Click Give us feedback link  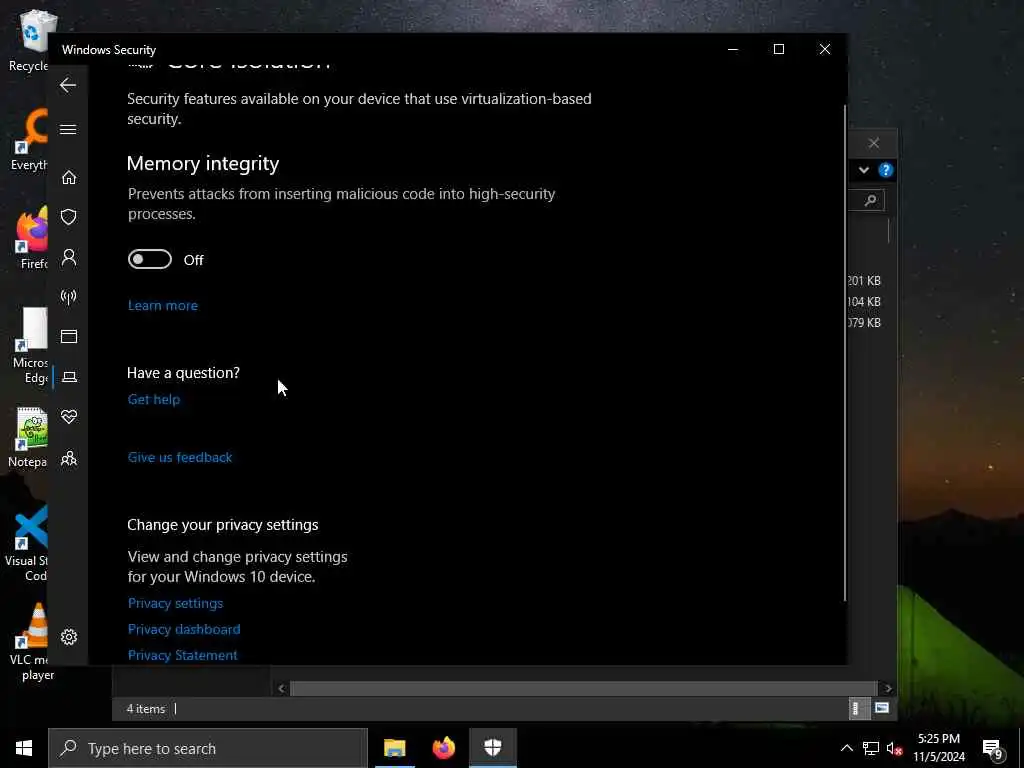coord(180,457)
